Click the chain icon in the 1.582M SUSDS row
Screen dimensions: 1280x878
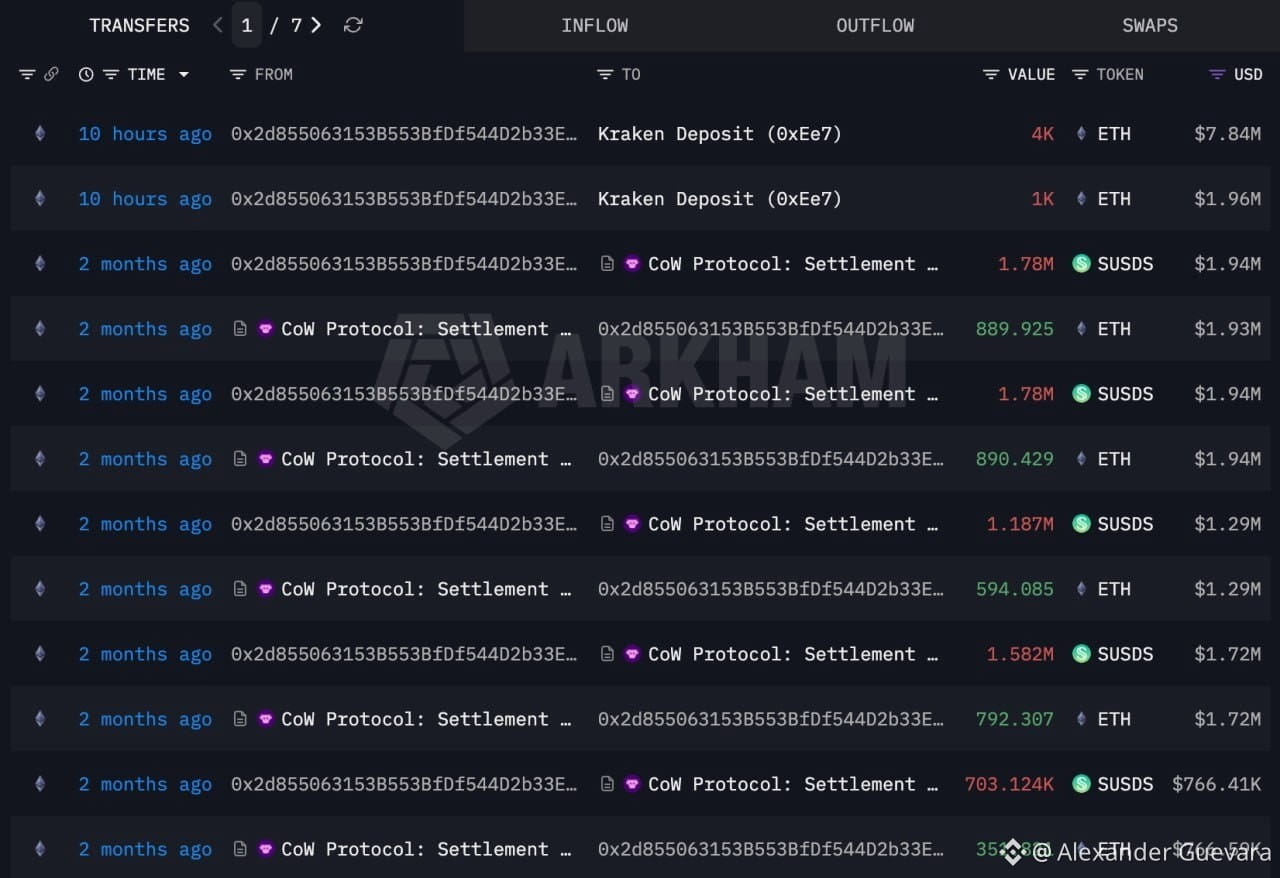click(40, 653)
